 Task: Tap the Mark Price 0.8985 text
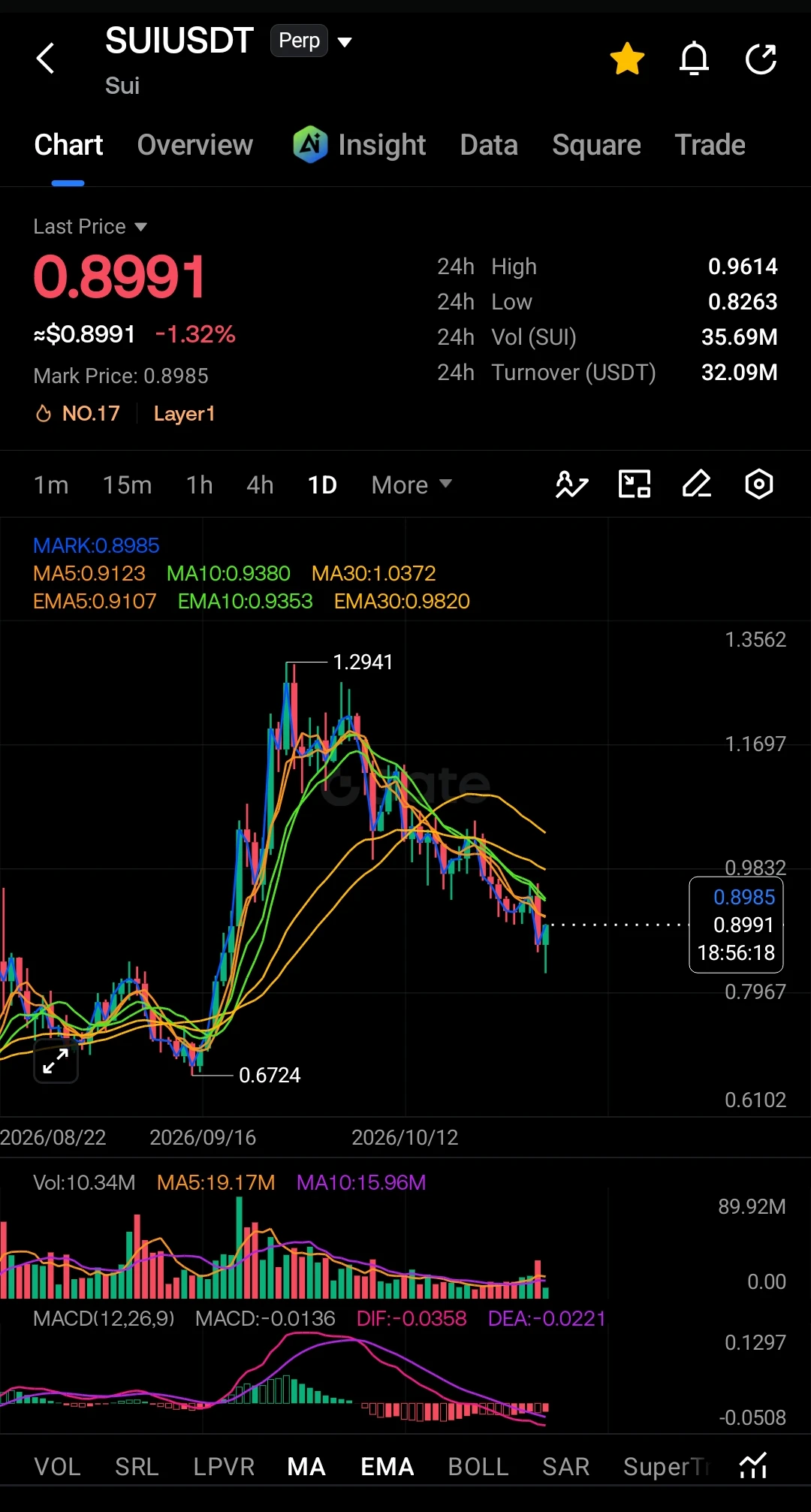pos(121,376)
